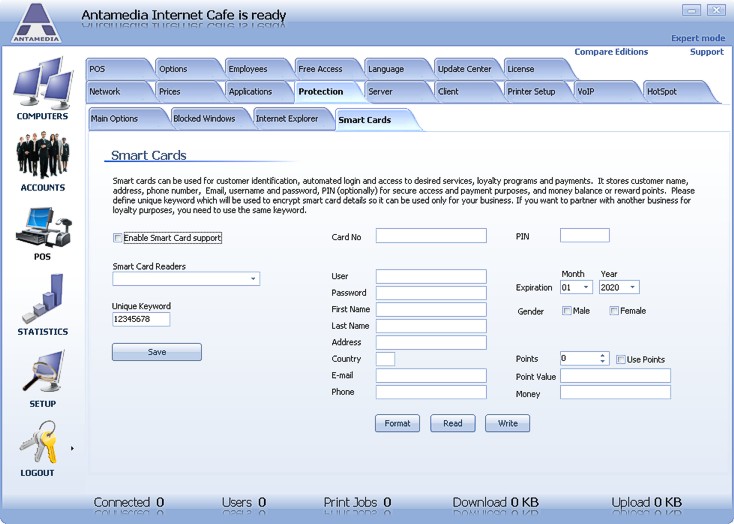The image size is (734, 524).
Task: Expand the arrow next to Logout
Action: pos(72,449)
